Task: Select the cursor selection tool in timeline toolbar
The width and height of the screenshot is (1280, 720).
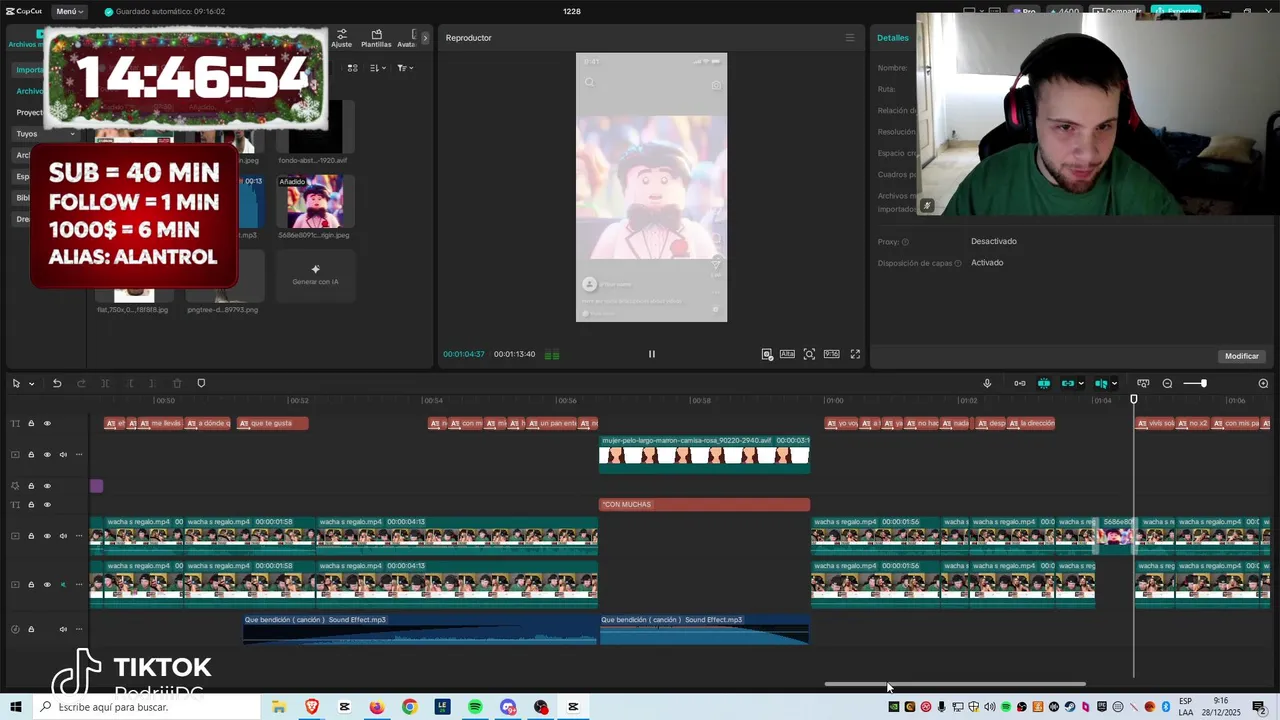Action: point(16,383)
